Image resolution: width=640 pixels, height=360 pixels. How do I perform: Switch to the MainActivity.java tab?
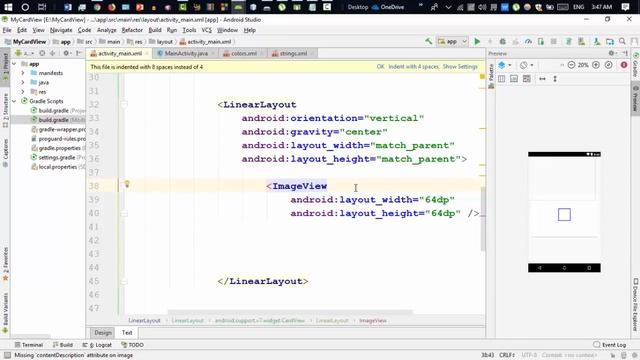pyautogui.click(x=185, y=53)
